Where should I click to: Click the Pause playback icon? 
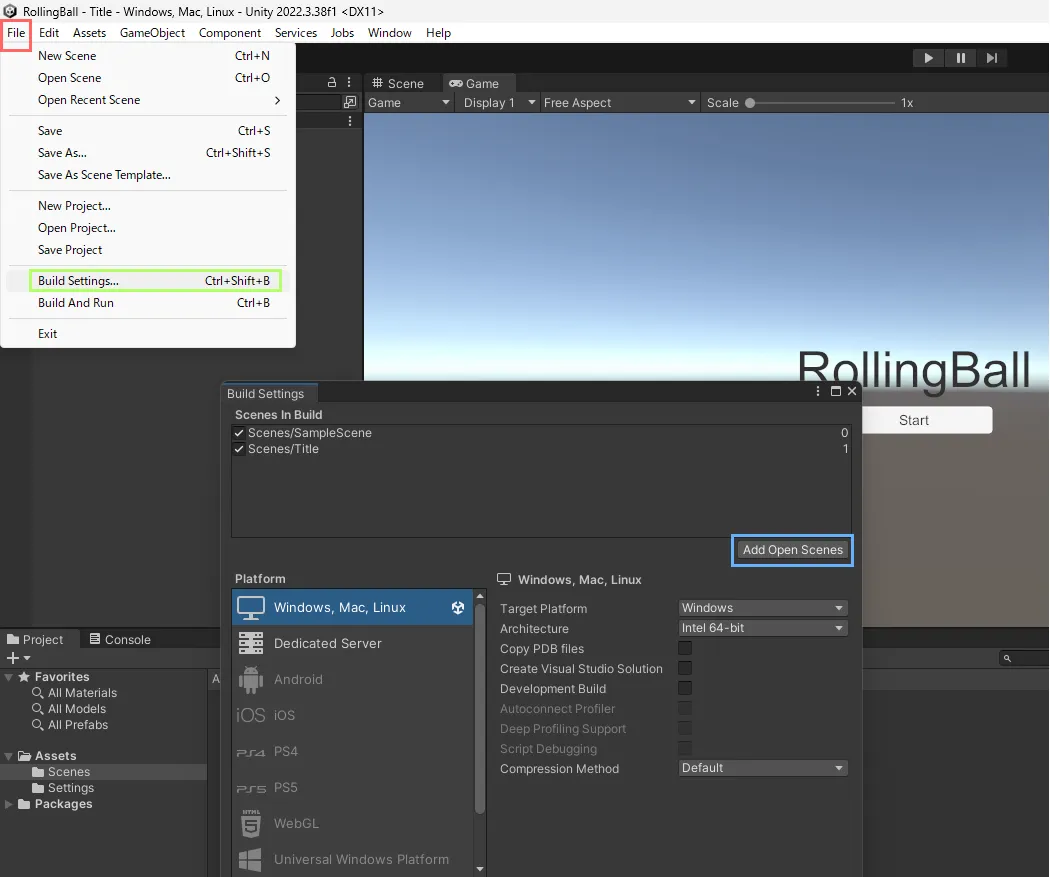click(x=960, y=58)
